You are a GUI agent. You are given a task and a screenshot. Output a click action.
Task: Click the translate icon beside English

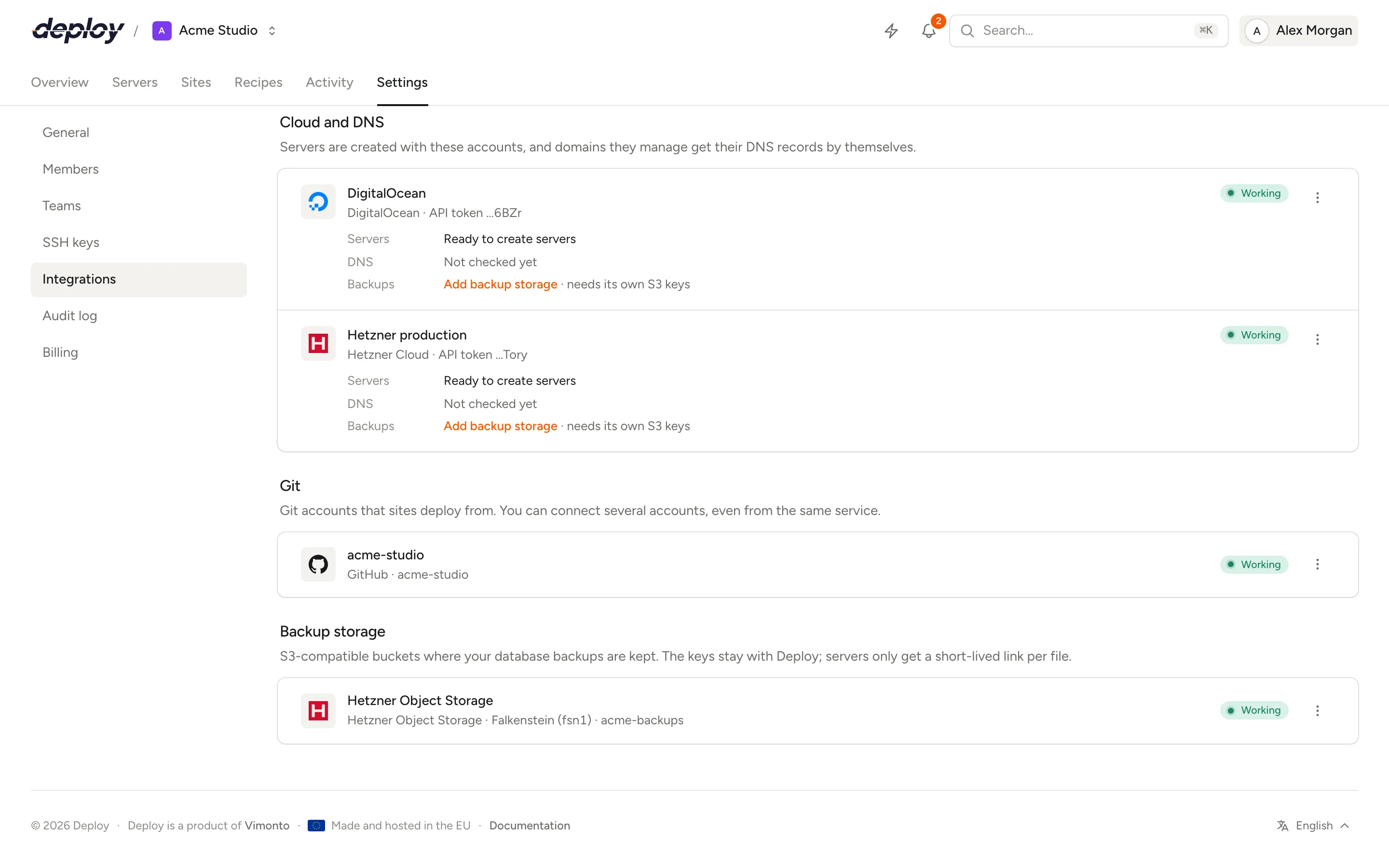pos(1282,826)
